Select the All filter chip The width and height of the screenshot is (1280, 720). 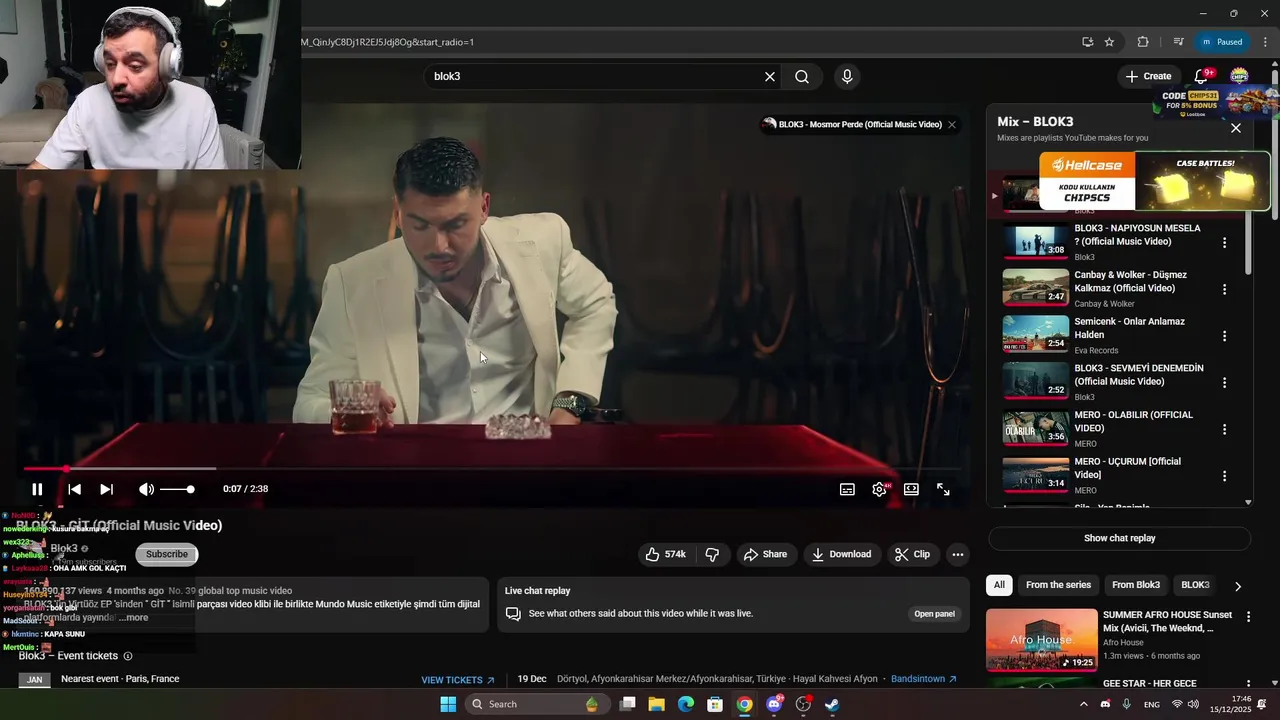[x=999, y=585]
